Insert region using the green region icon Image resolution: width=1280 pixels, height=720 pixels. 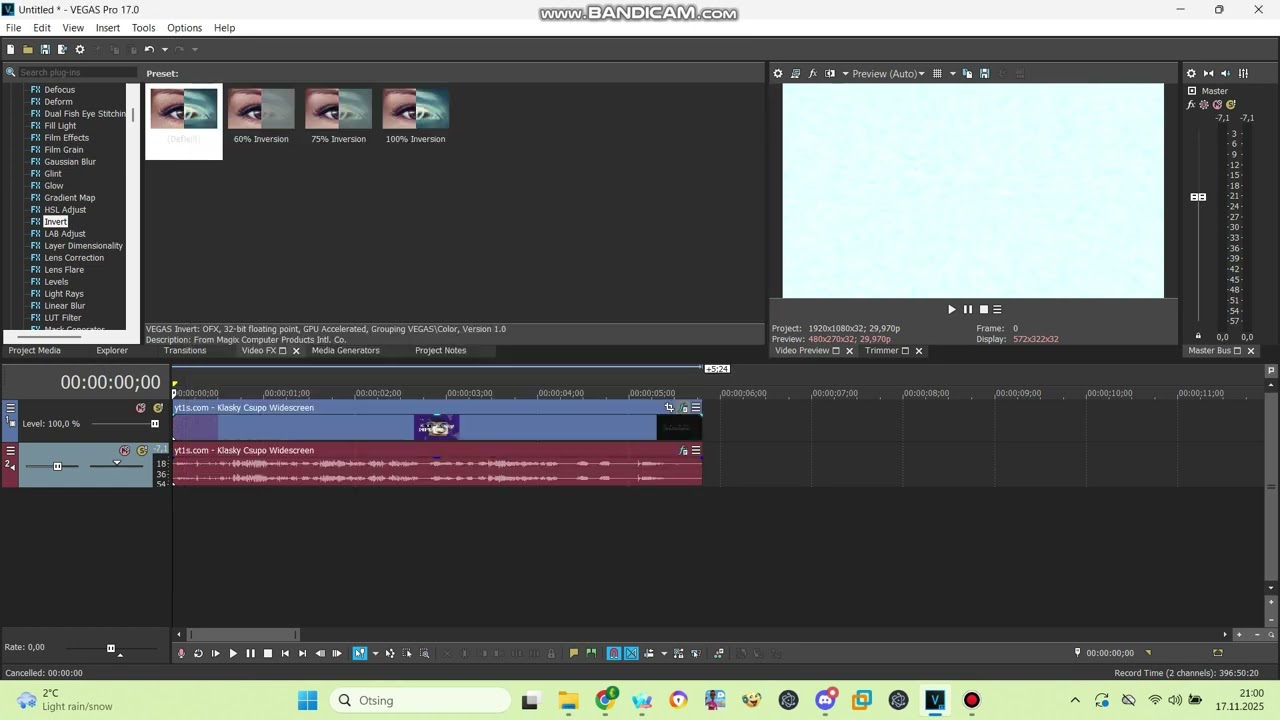(591, 653)
